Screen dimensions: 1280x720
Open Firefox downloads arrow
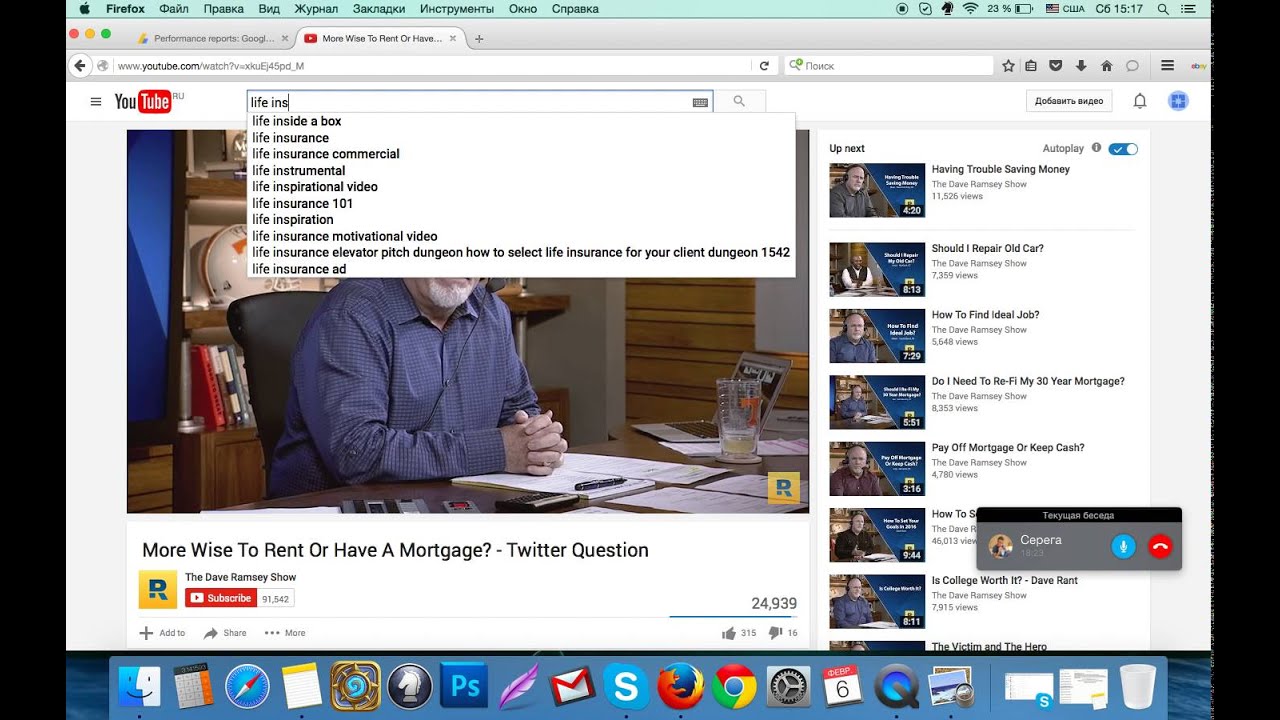point(1081,66)
